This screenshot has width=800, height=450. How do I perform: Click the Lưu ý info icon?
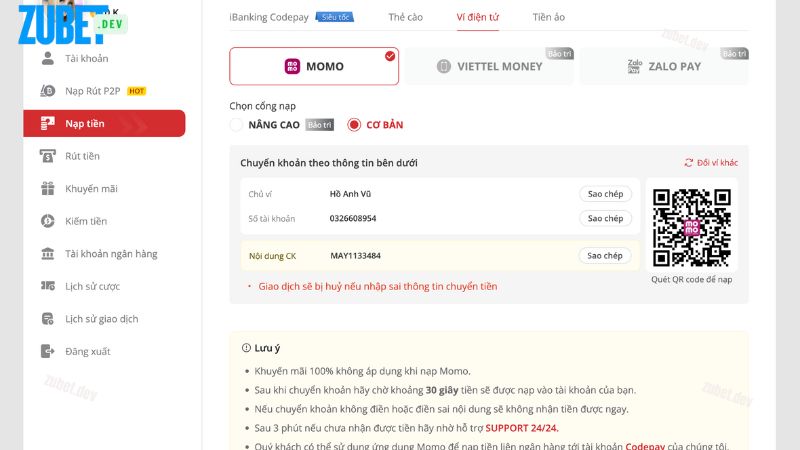click(x=246, y=348)
